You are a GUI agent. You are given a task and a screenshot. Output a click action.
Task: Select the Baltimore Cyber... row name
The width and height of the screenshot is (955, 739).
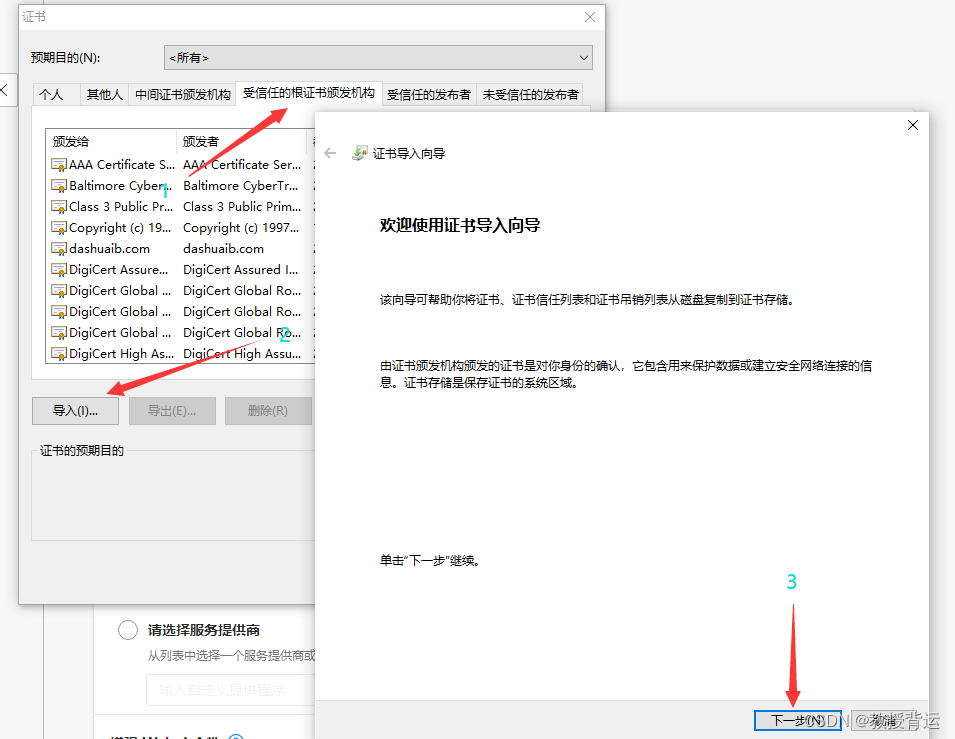tap(121, 185)
